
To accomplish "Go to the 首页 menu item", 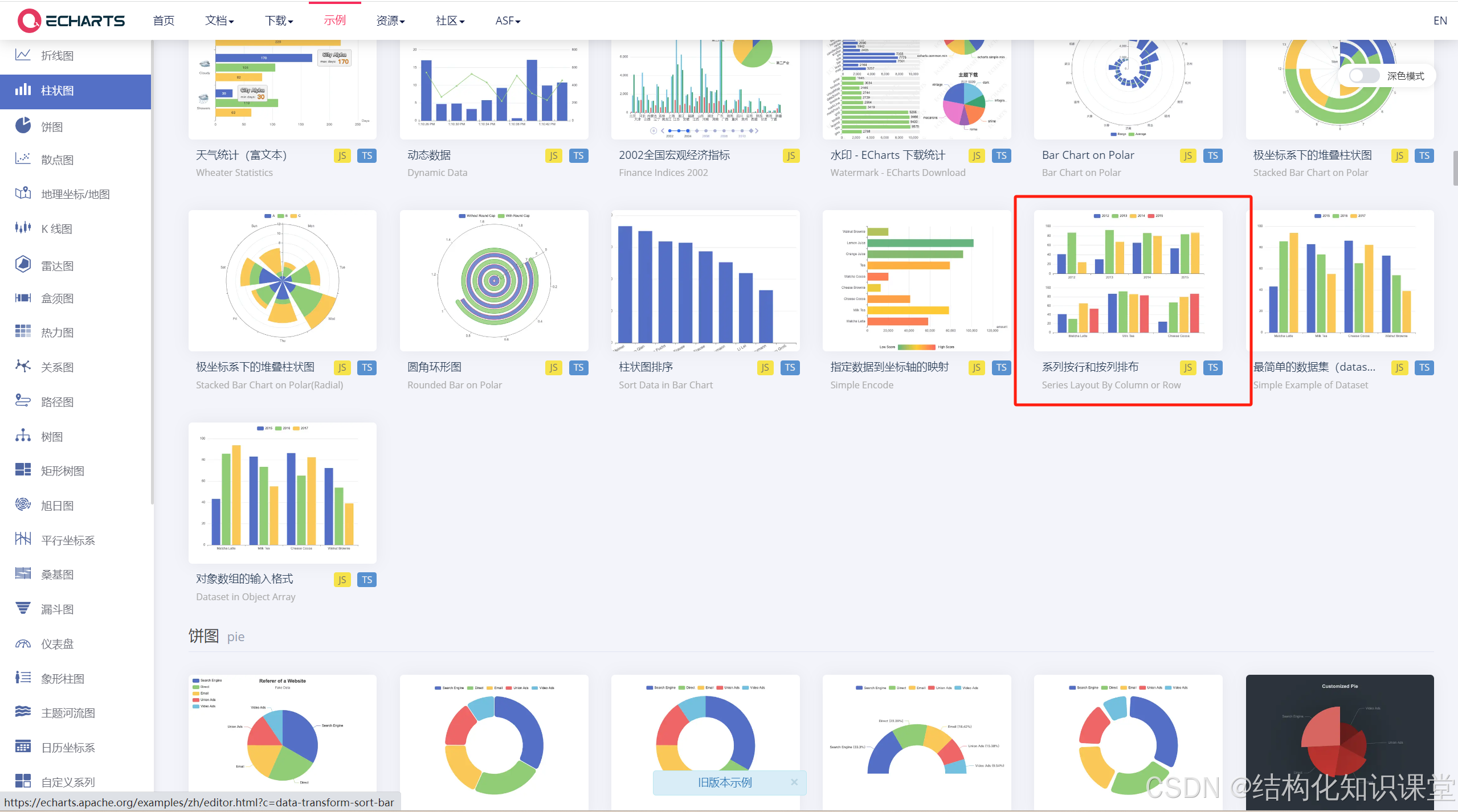I will [x=164, y=21].
